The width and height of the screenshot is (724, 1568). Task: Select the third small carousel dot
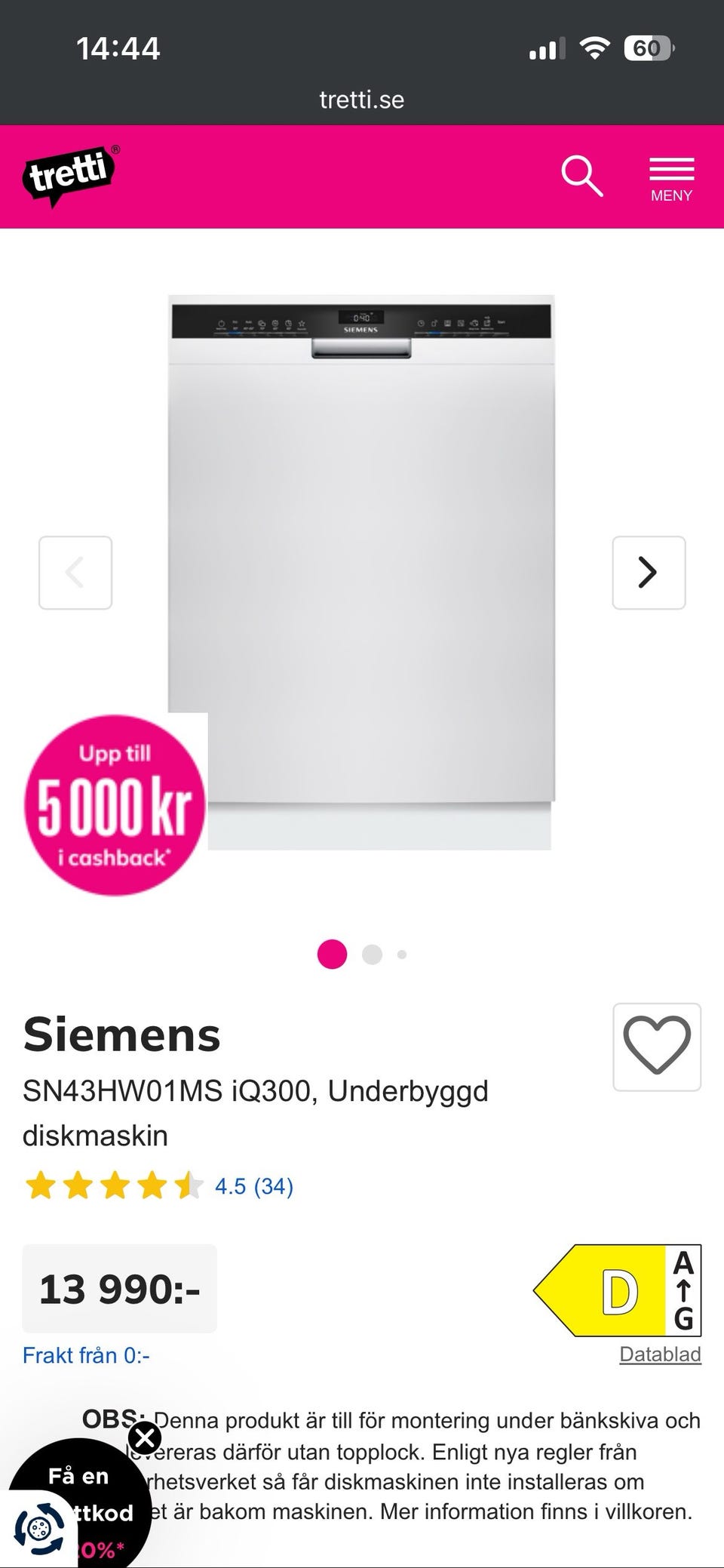[x=402, y=955]
